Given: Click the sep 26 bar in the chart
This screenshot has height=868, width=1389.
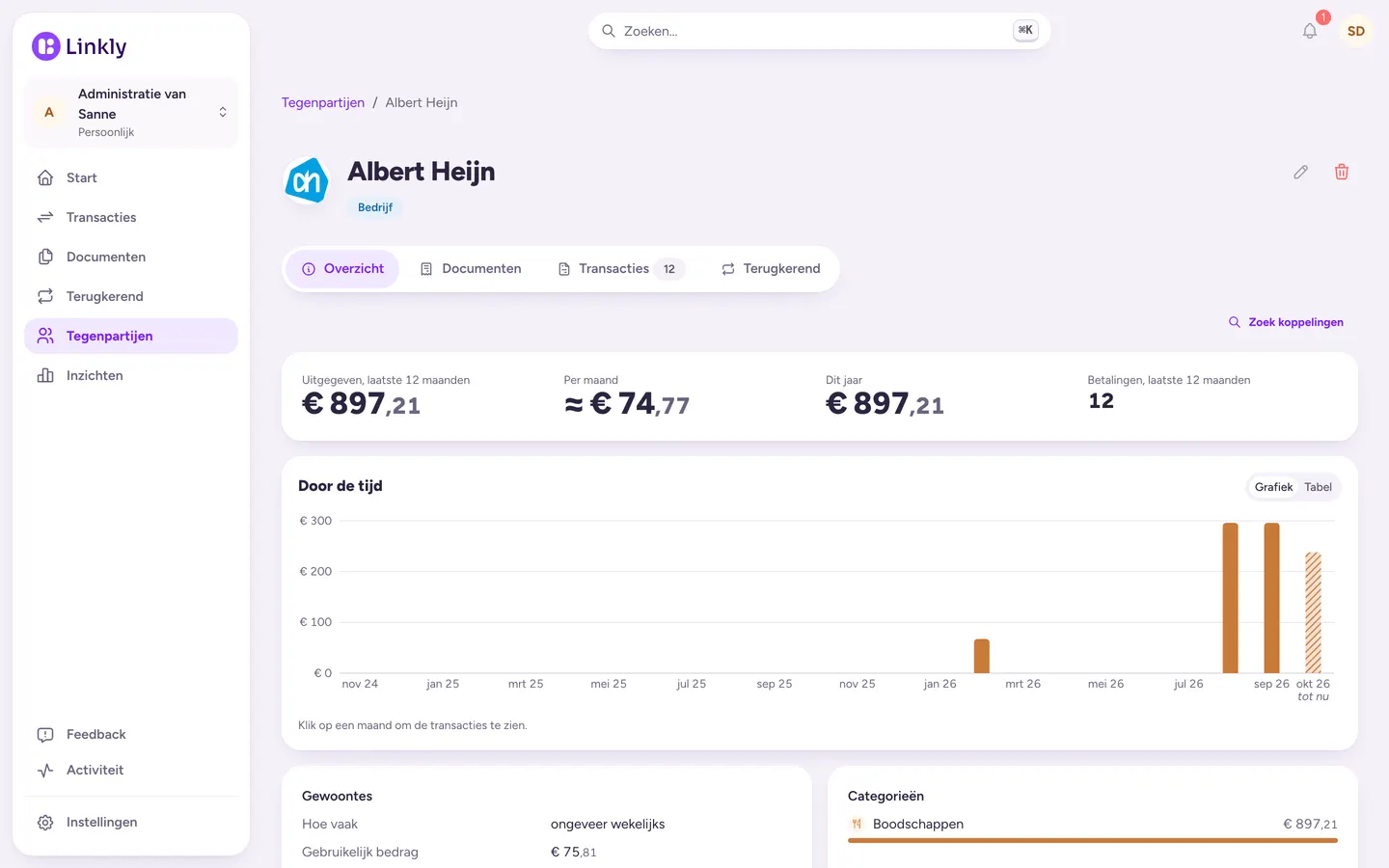Looking at the screenshot, I should click(1271, 598).
